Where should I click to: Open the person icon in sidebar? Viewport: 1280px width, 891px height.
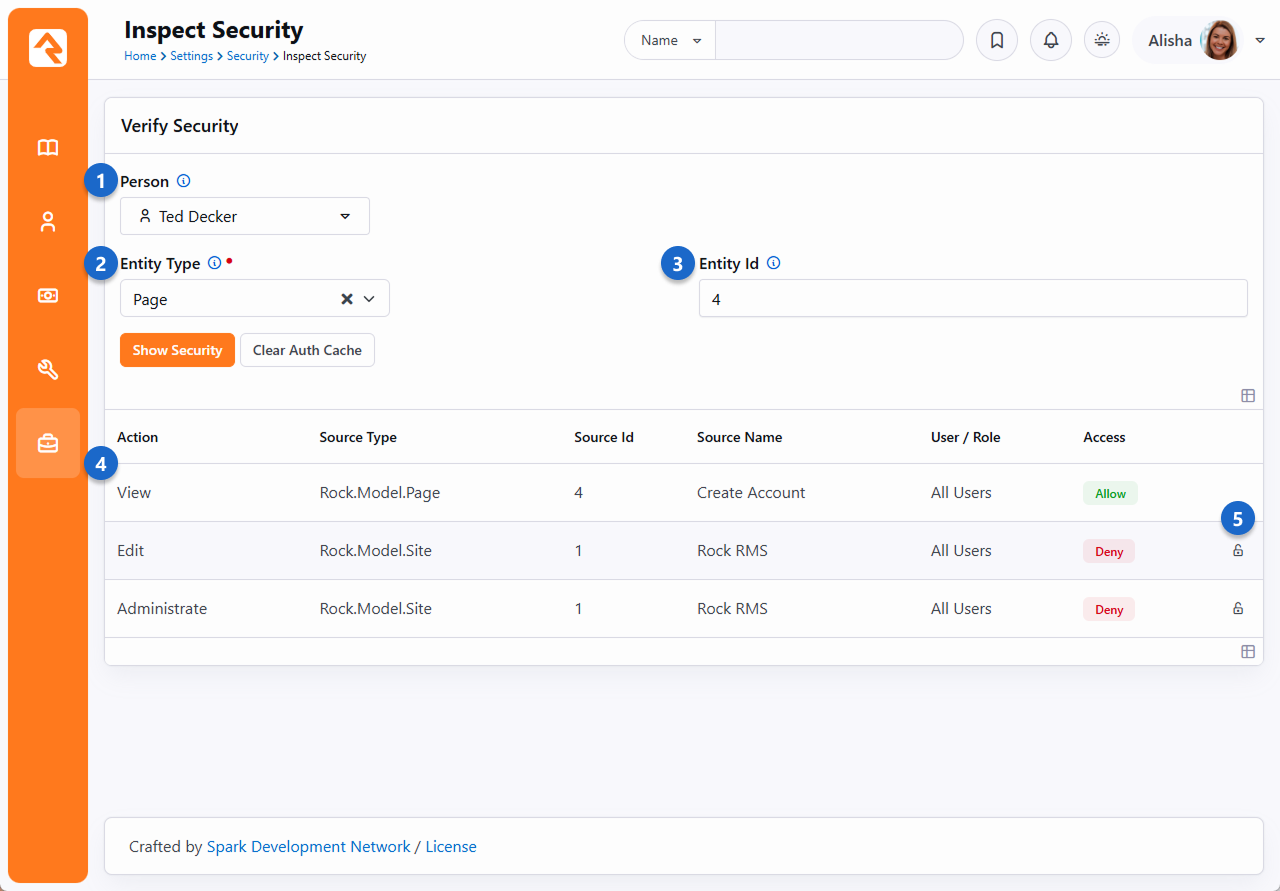click(48, 222)
